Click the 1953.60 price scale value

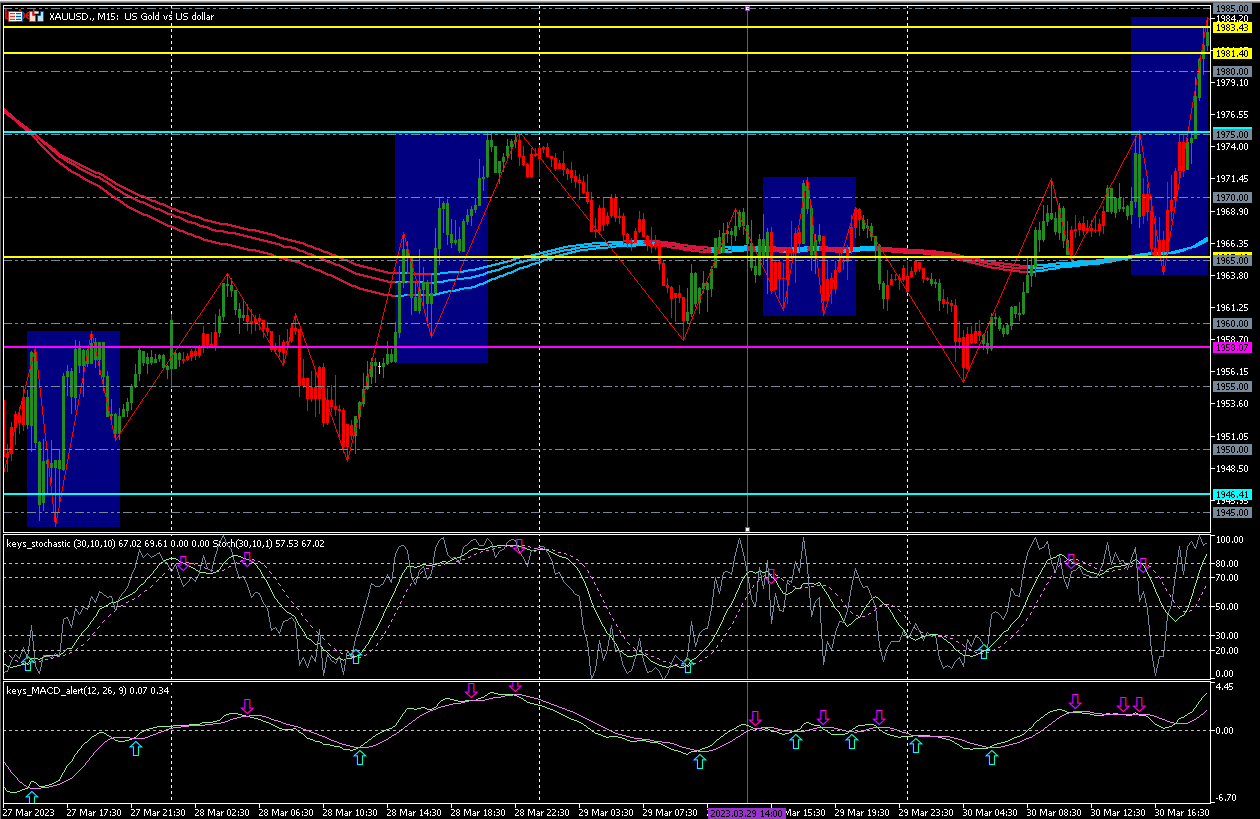[x=1231, y=403]
